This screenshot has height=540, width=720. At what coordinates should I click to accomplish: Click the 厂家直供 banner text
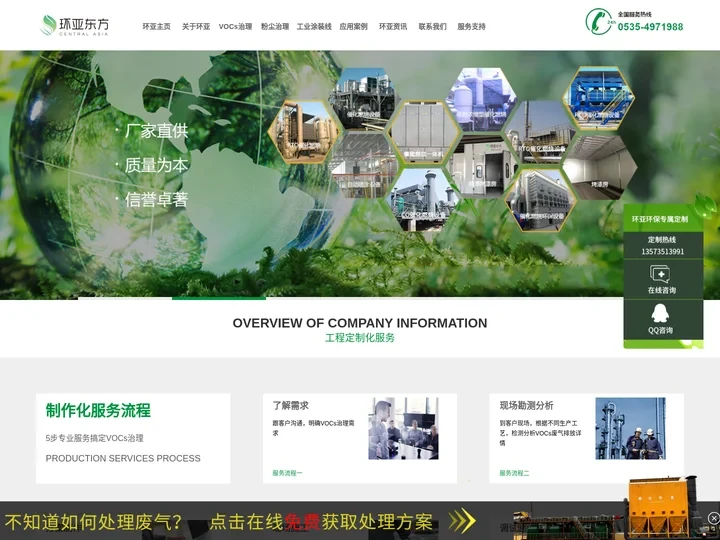tap(156, 131)
